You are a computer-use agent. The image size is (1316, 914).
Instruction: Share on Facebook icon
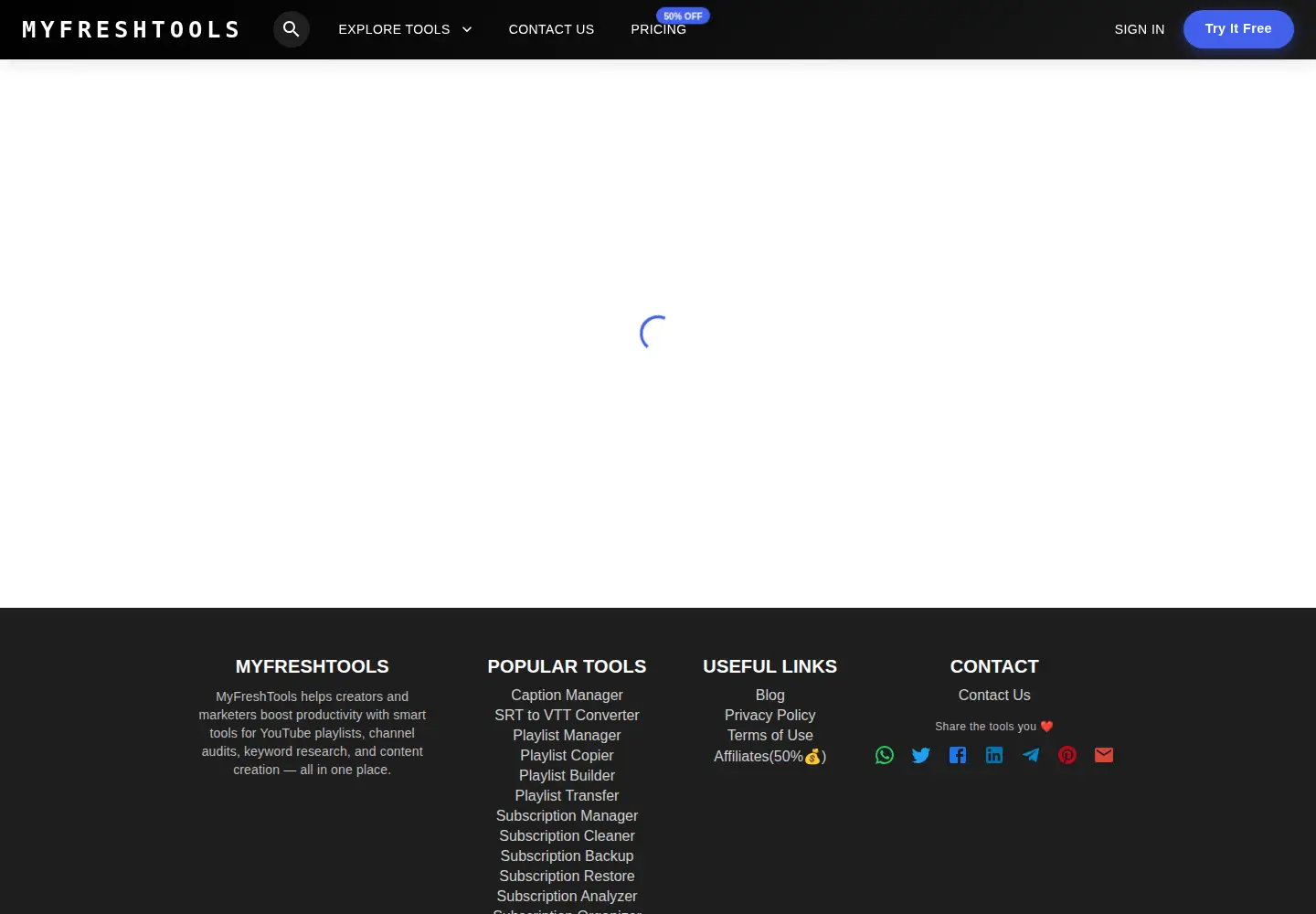click(958, 755)
